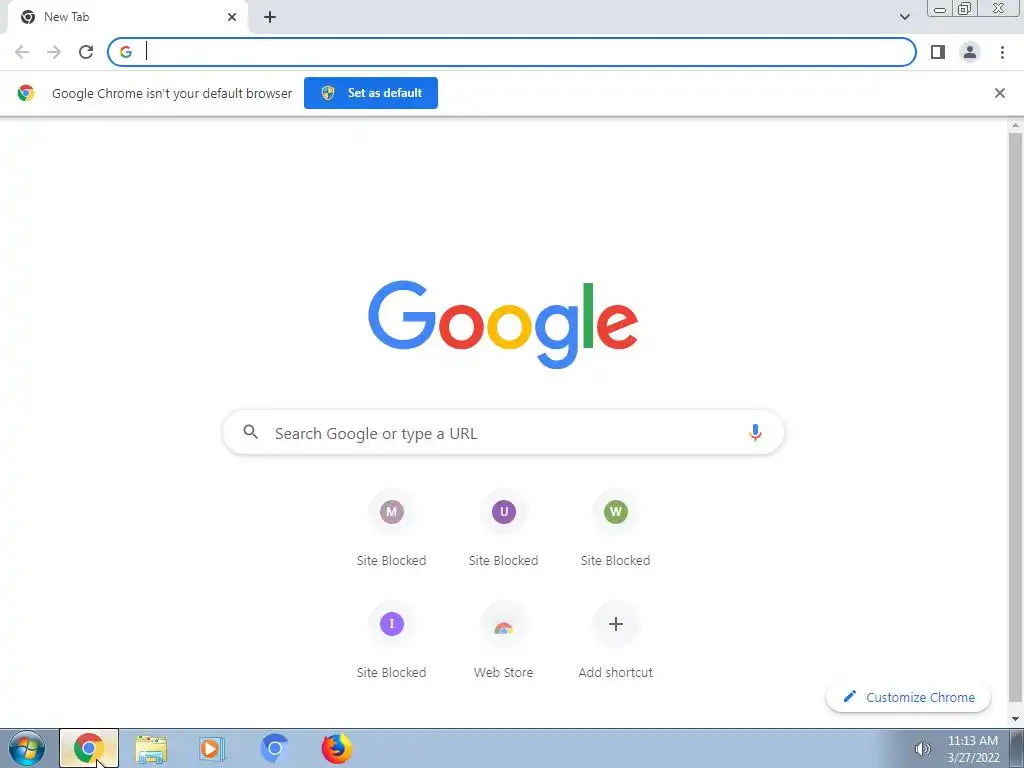Open File Explorer from the taskbar

tap(151, 748)
